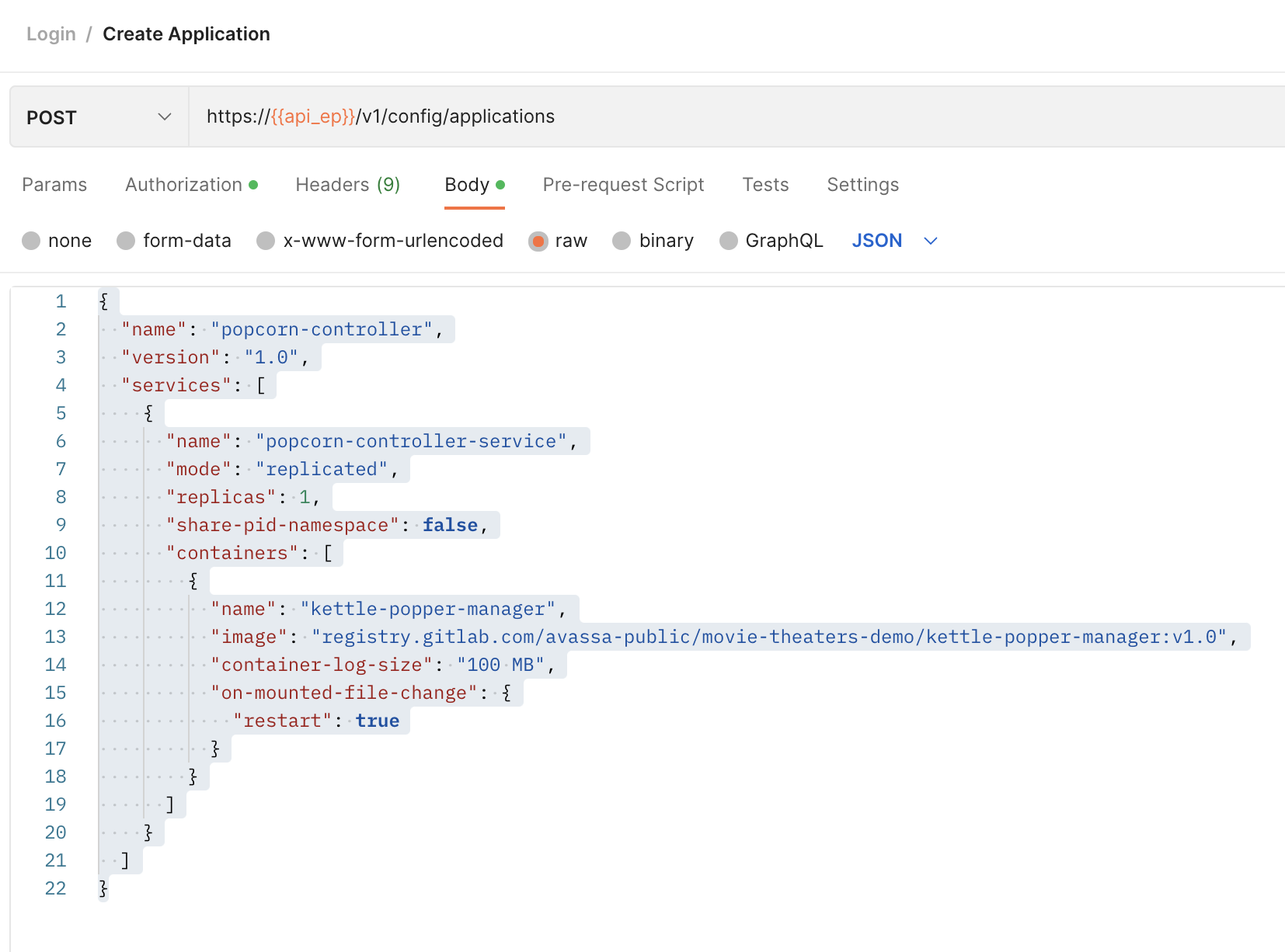Choose x-www-form-urlencoded body type

click(266, 241)
